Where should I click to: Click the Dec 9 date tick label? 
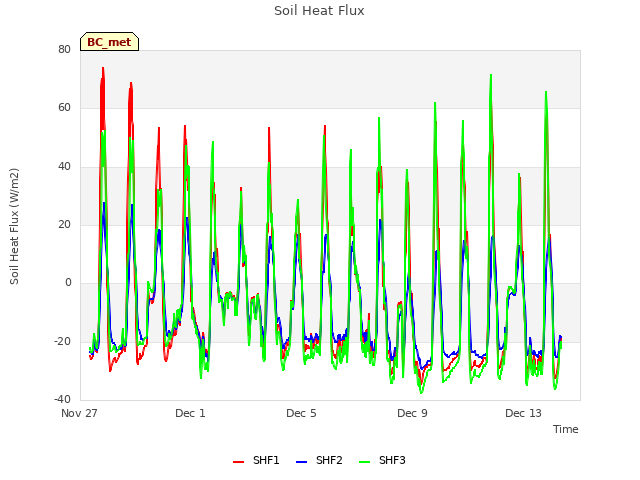[412, 413]
